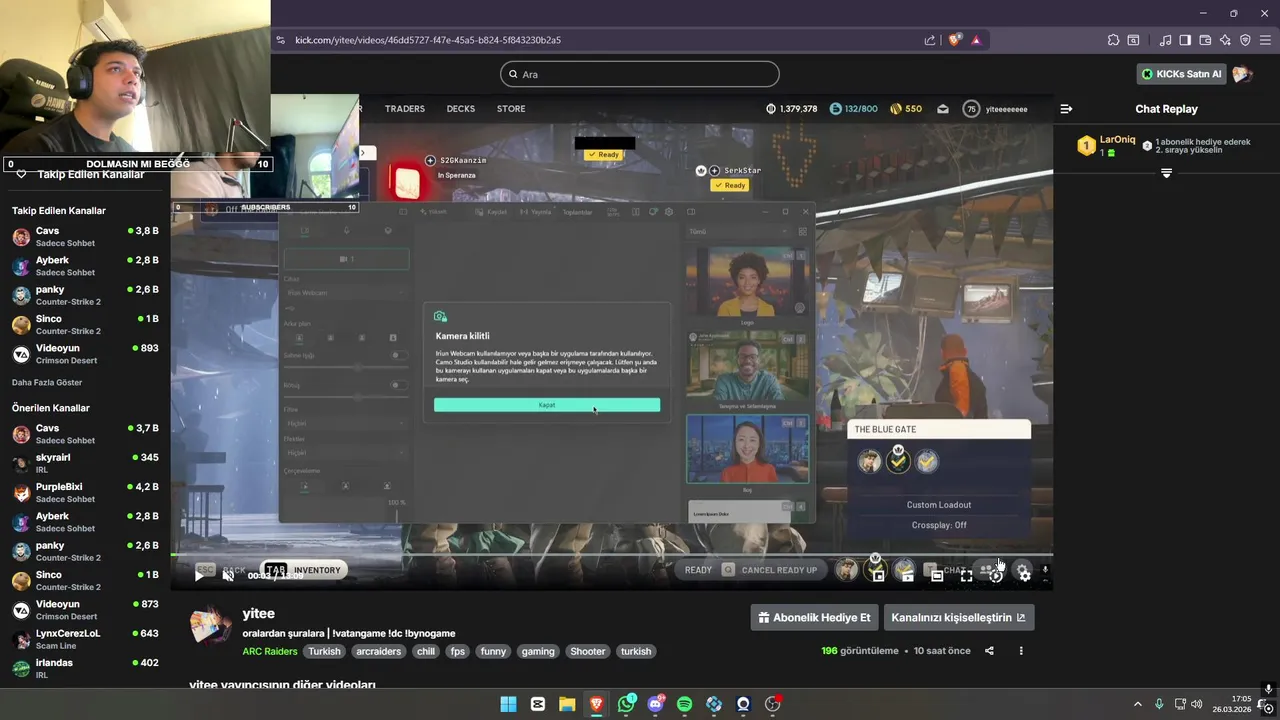Open taskbar volume control
The height and width of the screenshot is (720, 1280).
1197,704
